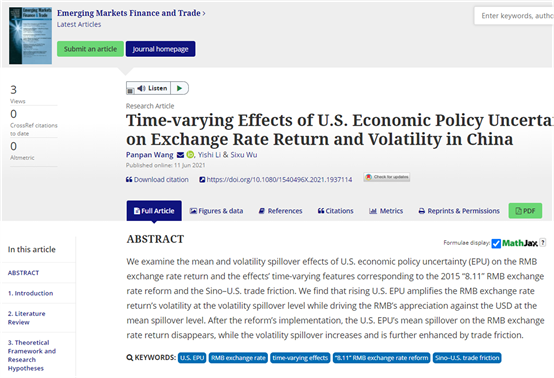Screen dimensions: 554x378
Task: Click the Journal homepage button
Action: point(160,49)
